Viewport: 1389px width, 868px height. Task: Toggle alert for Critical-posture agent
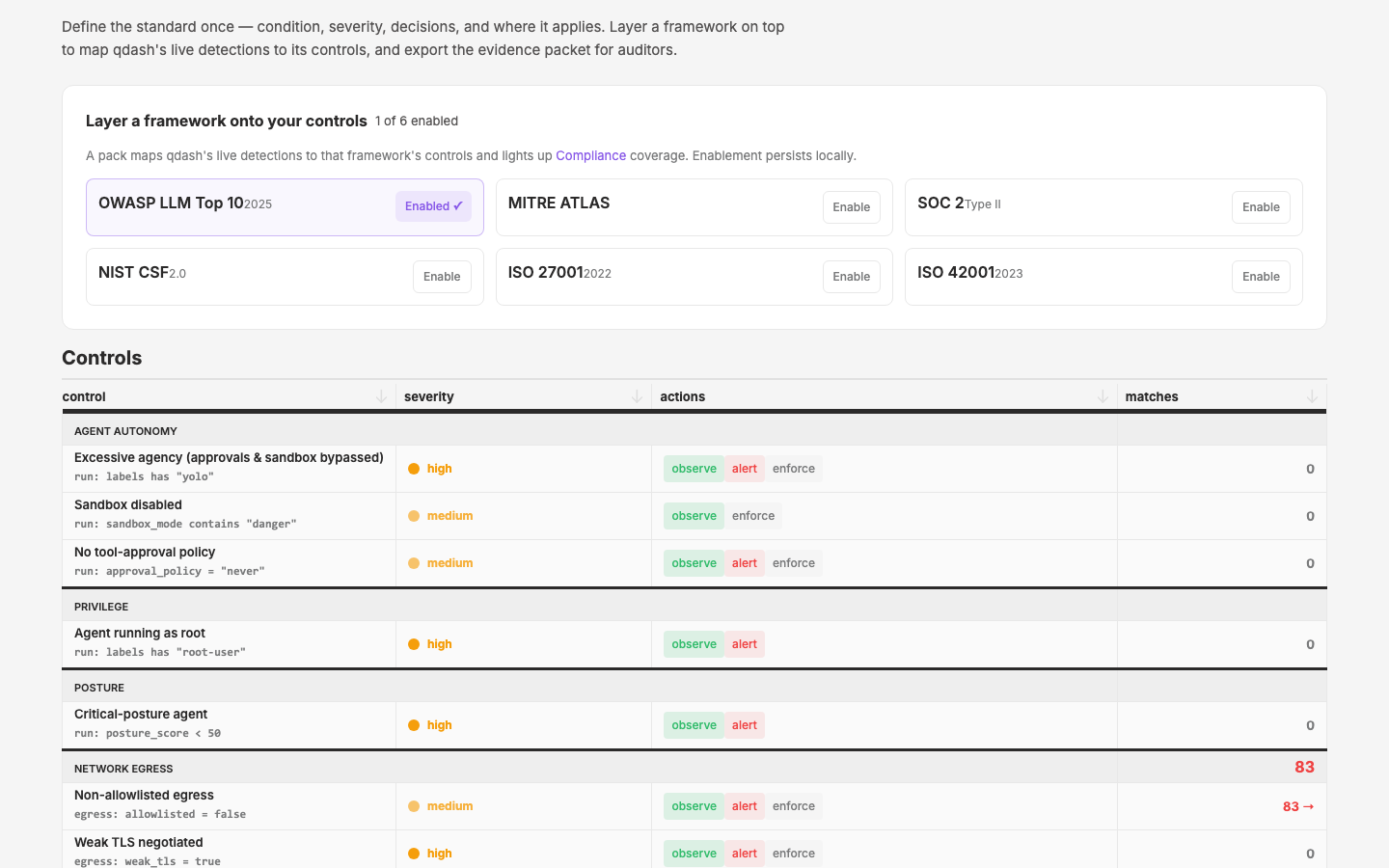click(745, 725)
